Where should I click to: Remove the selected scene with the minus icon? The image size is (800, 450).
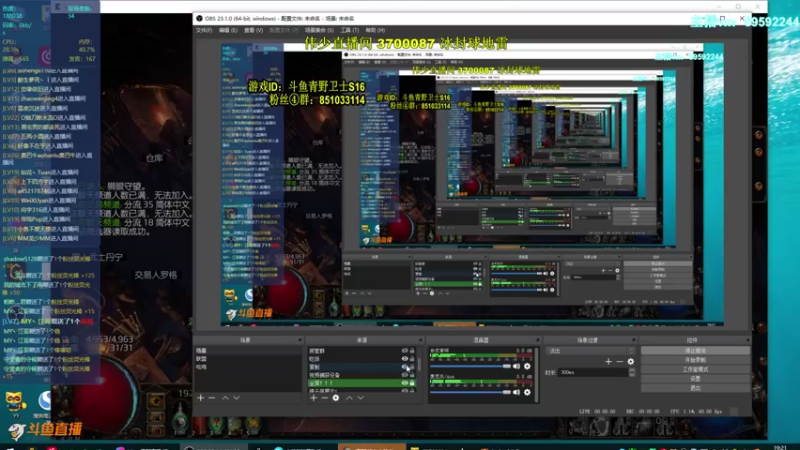point(212,397)
